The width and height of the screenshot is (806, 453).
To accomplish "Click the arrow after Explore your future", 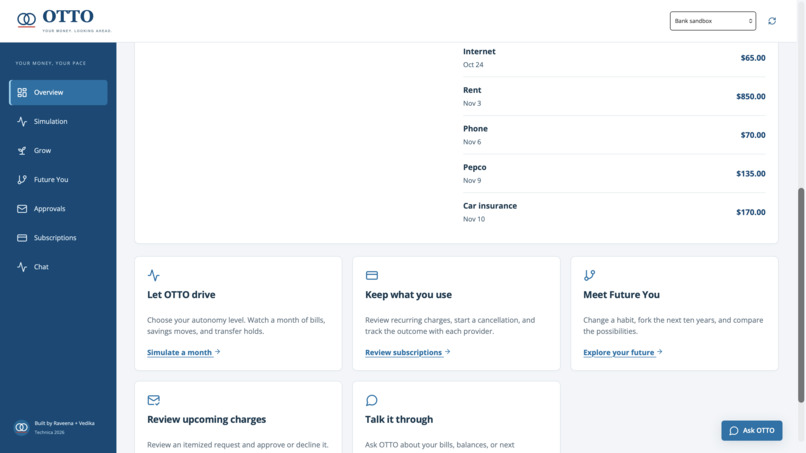I will tap(660, 352).
